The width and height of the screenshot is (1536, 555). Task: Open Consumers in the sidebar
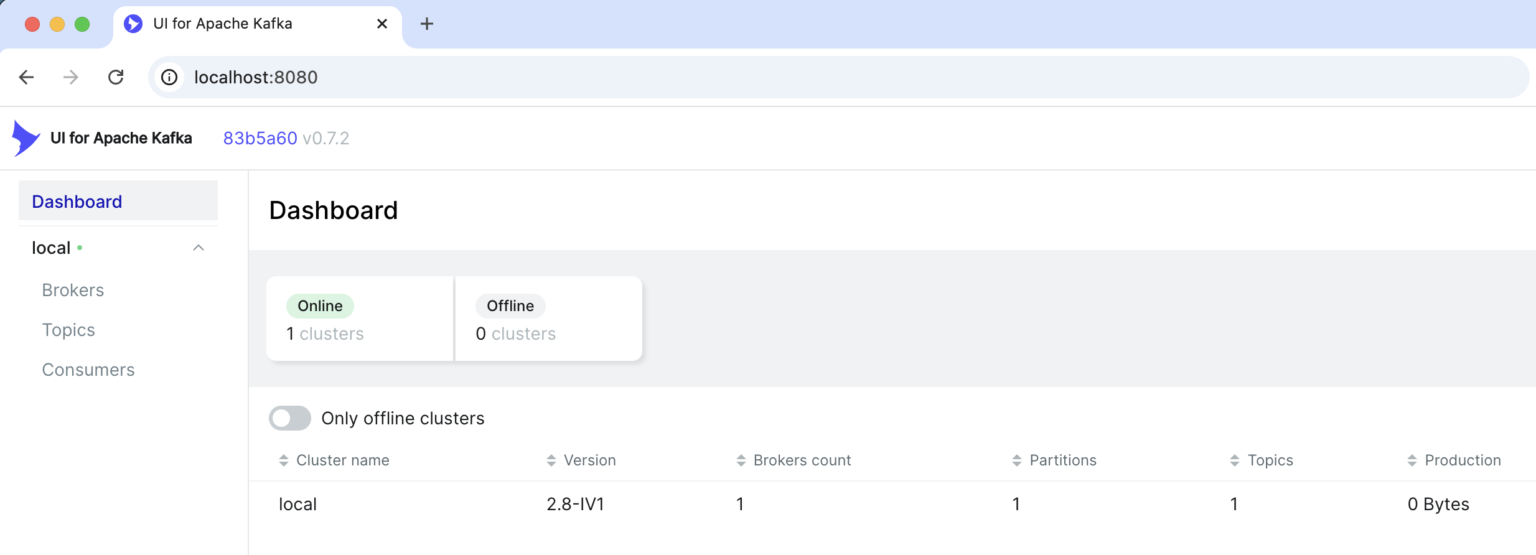tap(88, 370)
